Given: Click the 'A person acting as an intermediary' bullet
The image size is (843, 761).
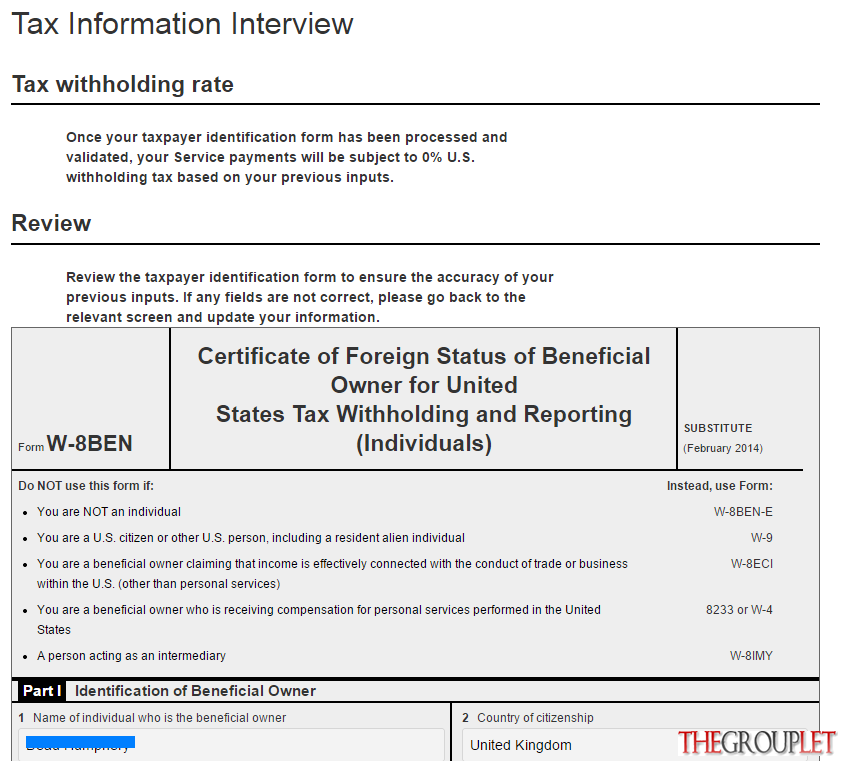Looking at the screenshot, I should [131, 656].
